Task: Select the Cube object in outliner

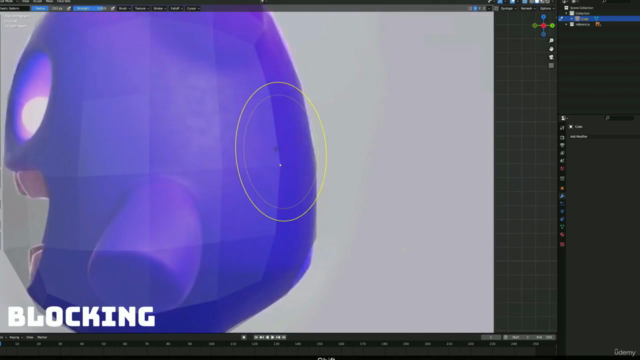Action: click(x=584, y=19)
